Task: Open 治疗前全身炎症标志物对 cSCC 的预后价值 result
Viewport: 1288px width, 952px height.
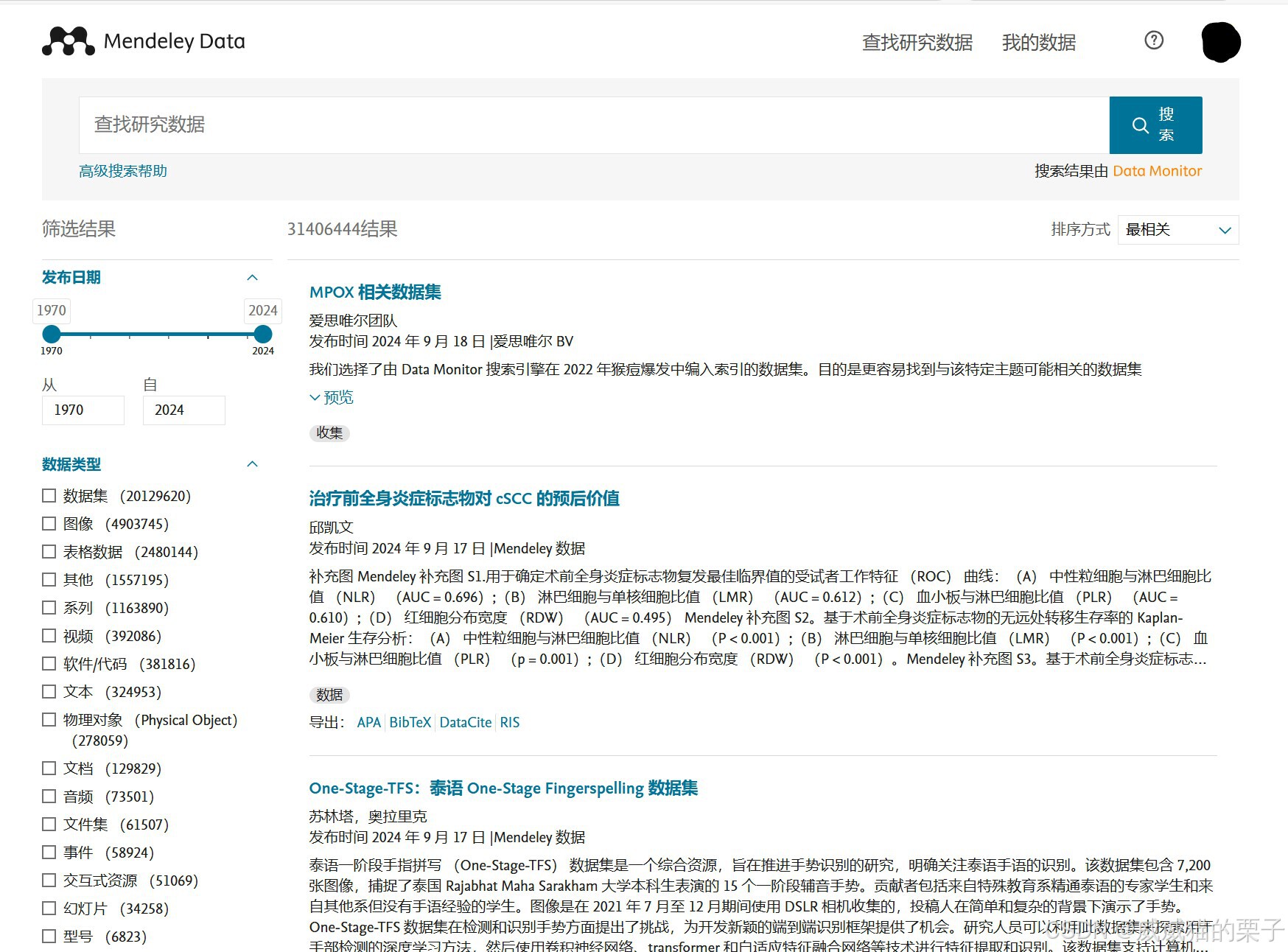Action: (464, 499)
